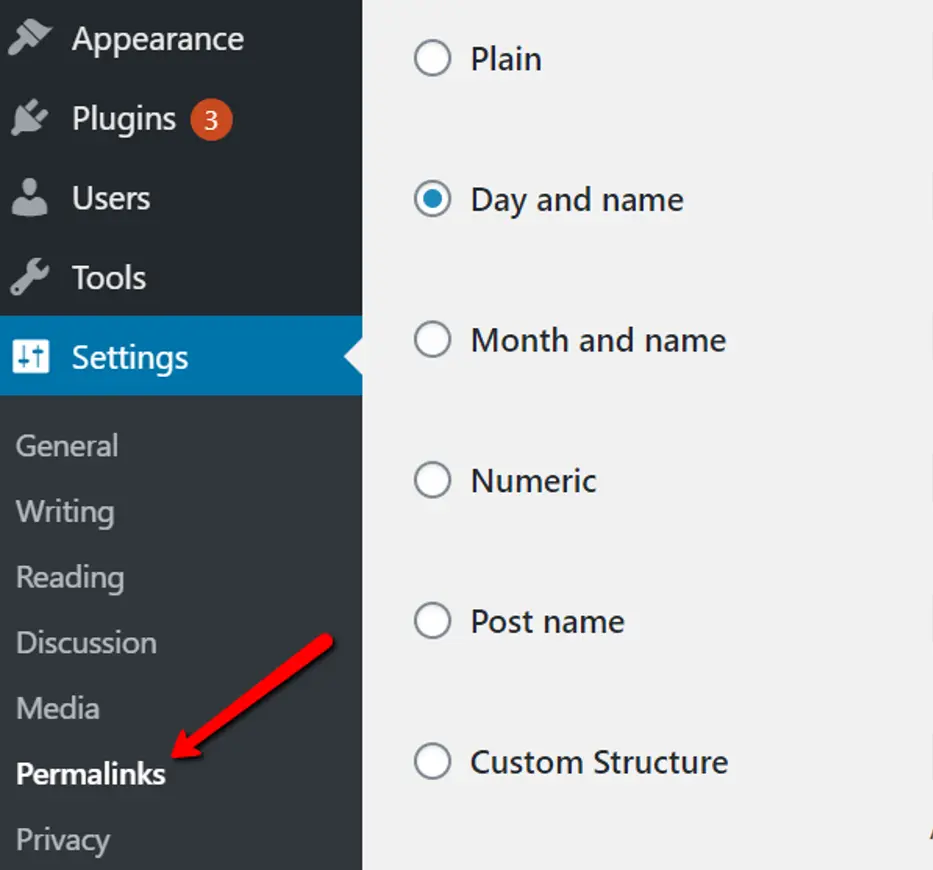
Task: Go to the Writing settings page
Action: pyautogui.click(x=65, y=511)
